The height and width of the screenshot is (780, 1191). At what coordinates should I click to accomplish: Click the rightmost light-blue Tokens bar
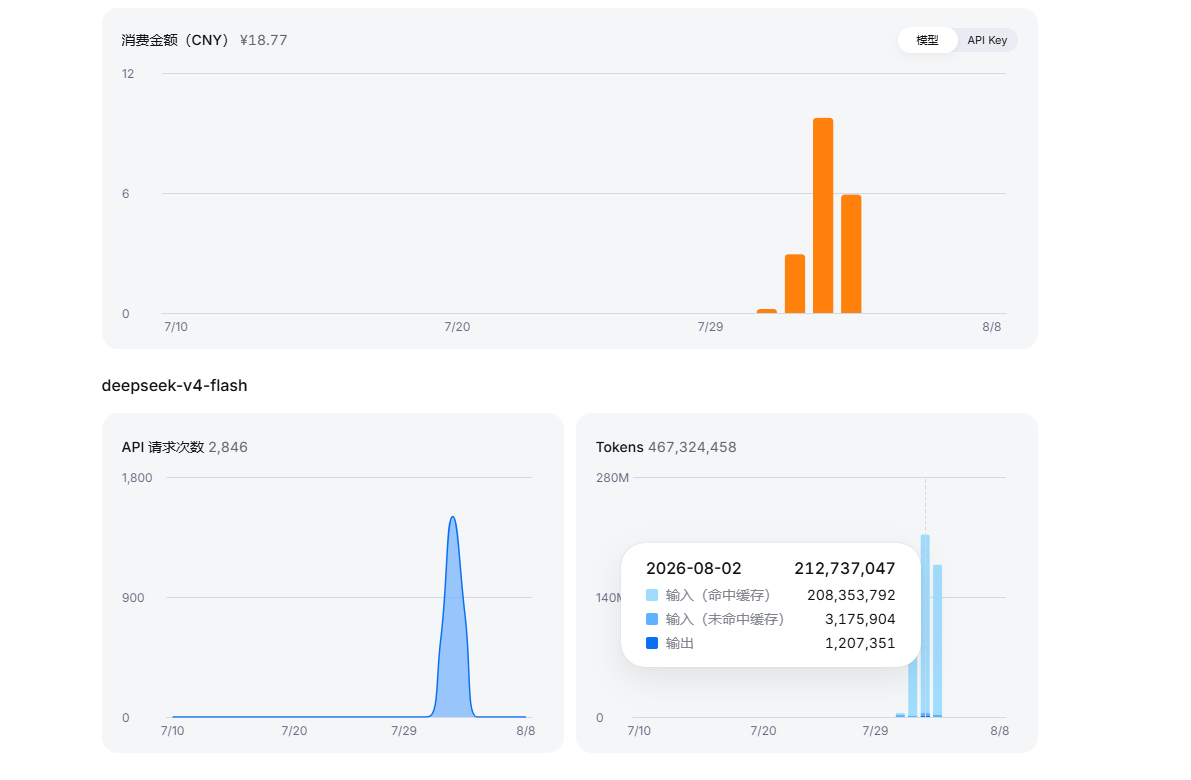tap(937, 641)
